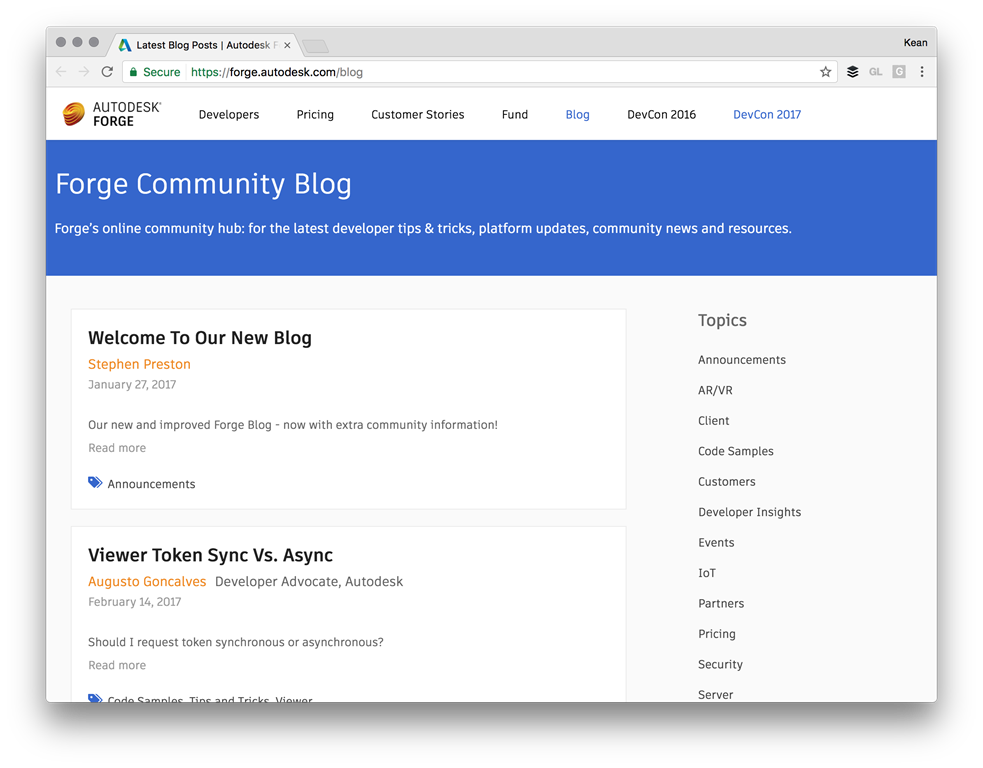Click the Autodesk Forge logo
The width and height of the screenshot is (983, 768).
111,114
